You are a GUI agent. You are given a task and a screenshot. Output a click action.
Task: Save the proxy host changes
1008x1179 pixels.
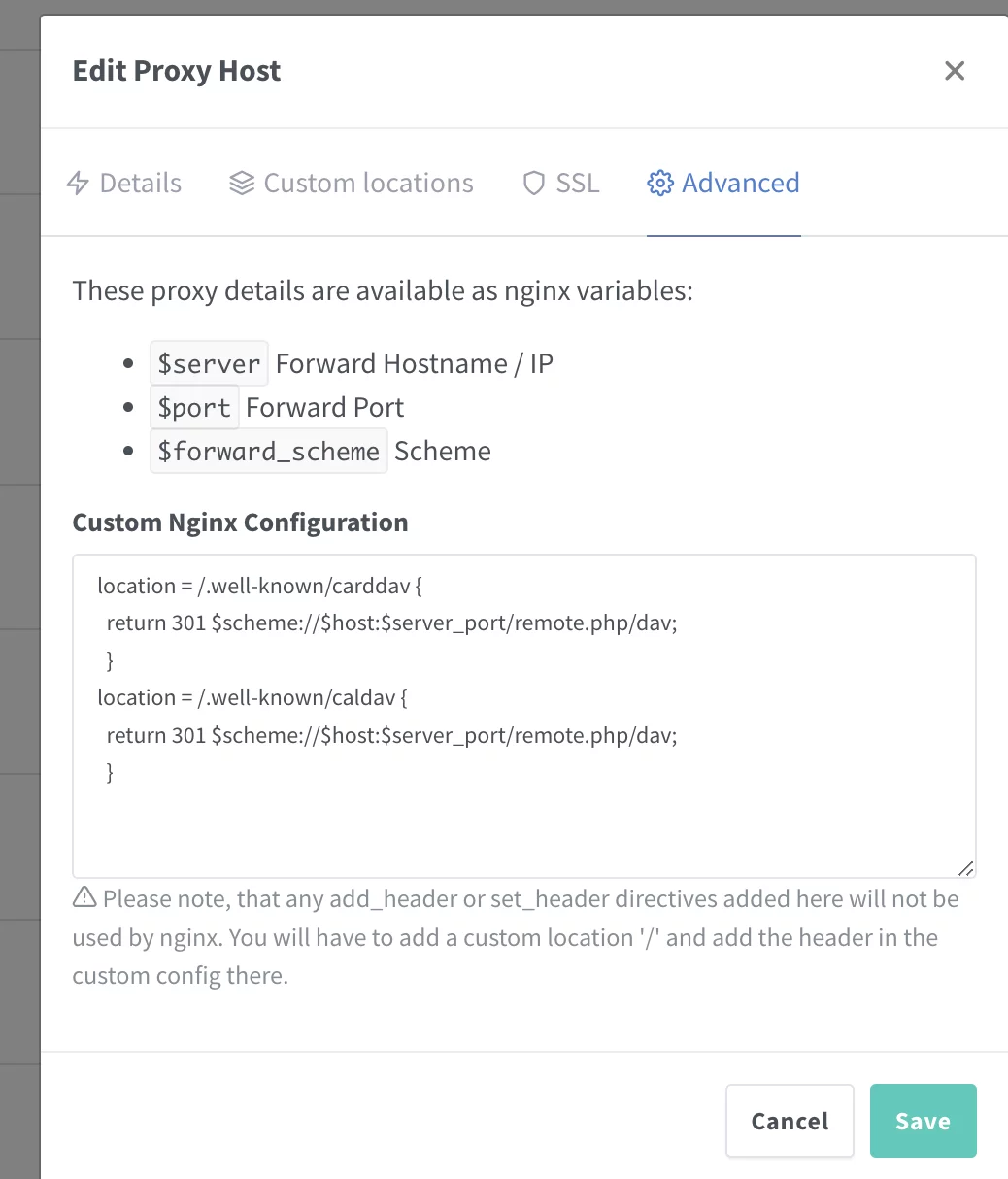(x=923, y=1121)
